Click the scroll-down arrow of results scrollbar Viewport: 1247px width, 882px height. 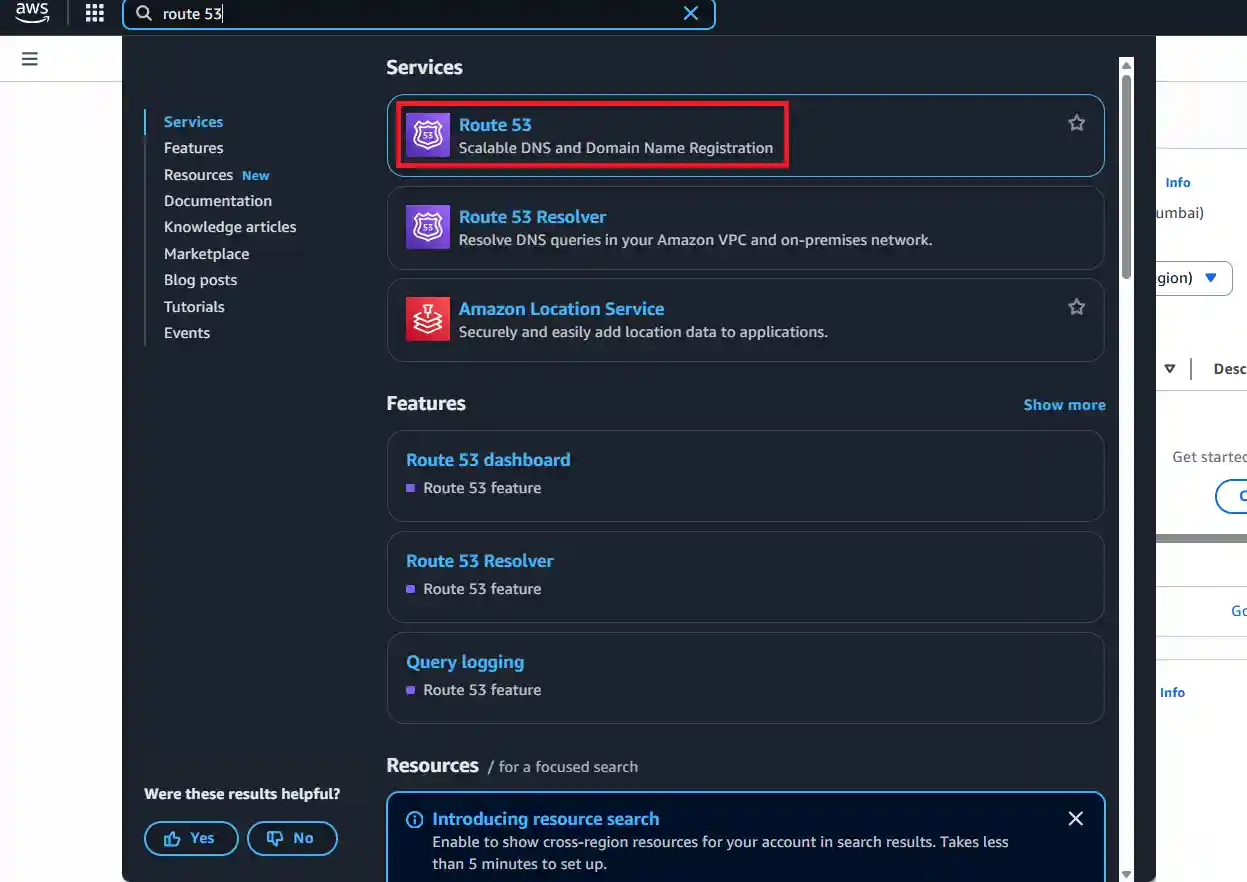coord(1126,873)
